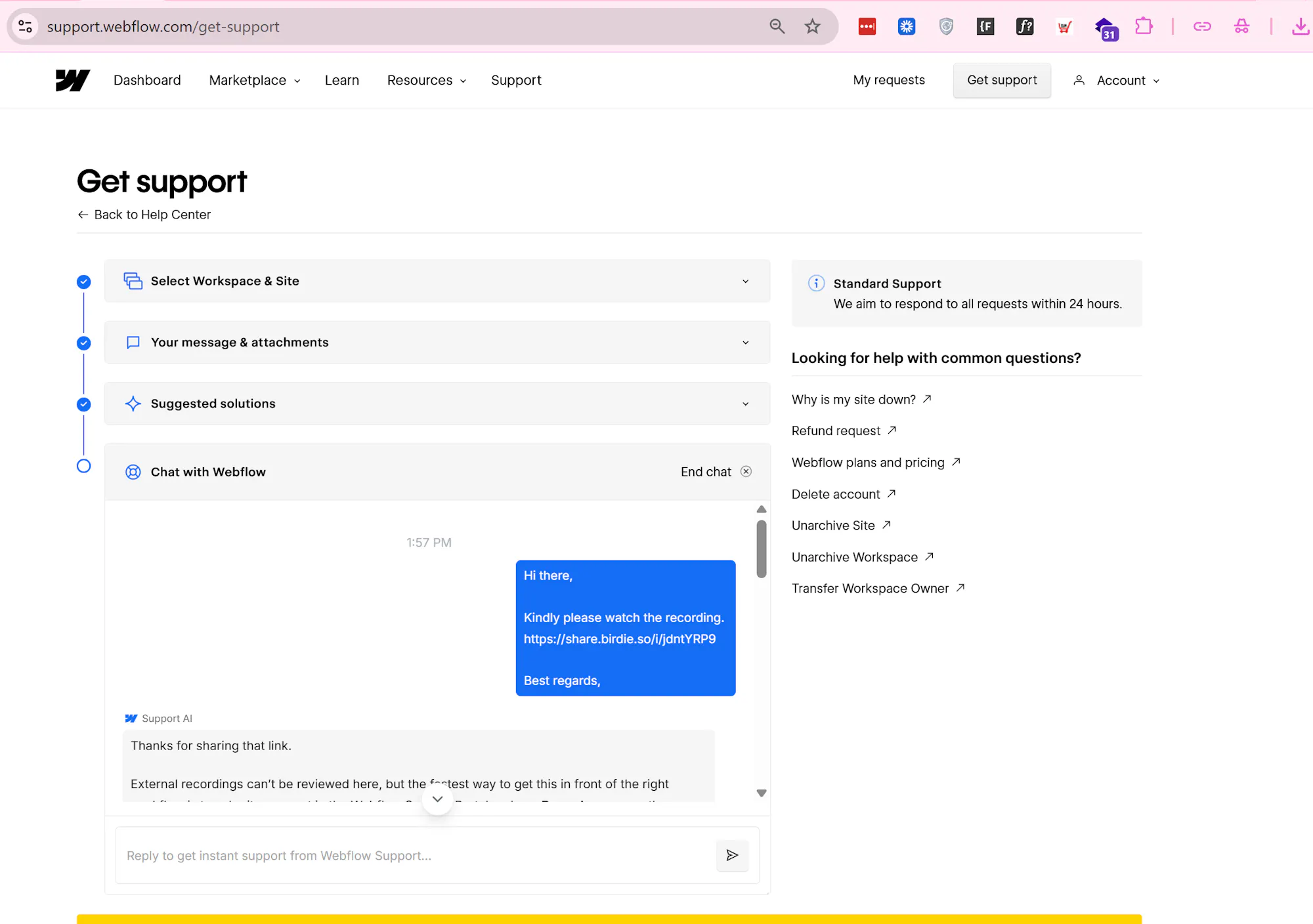Click the completed message step checkmark
Image resolution: width=1313 pixels, height=924 pixels.
click(x=83, y=343)
